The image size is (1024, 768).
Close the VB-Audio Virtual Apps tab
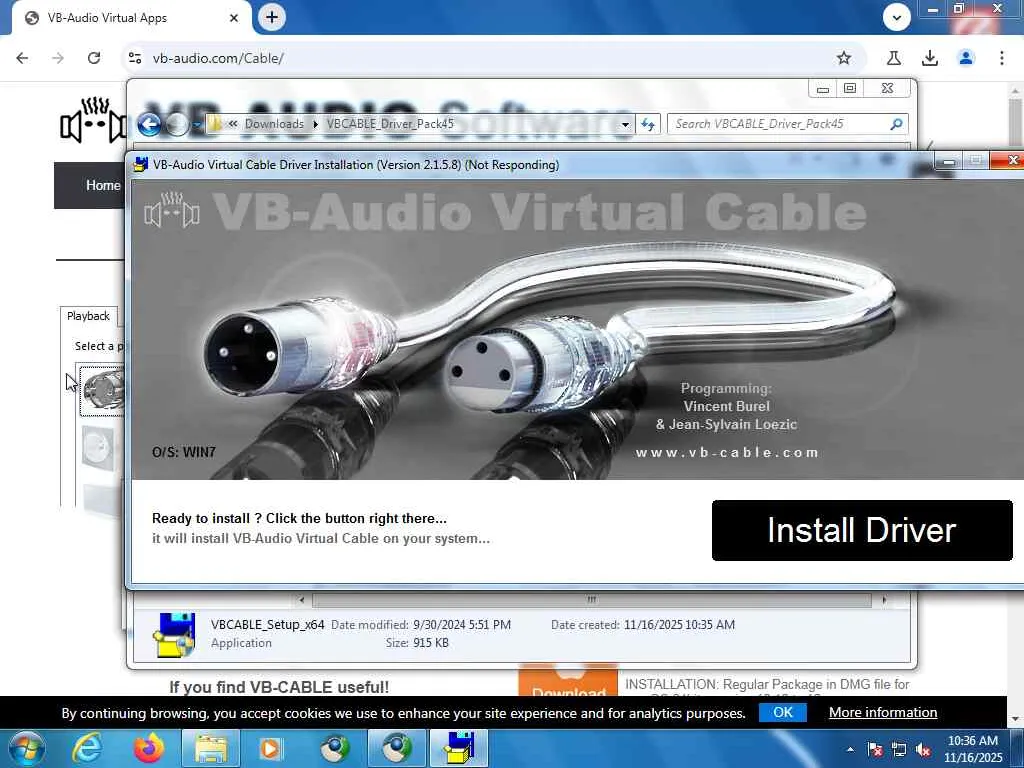pyautogui.click(x=234, y=18)
